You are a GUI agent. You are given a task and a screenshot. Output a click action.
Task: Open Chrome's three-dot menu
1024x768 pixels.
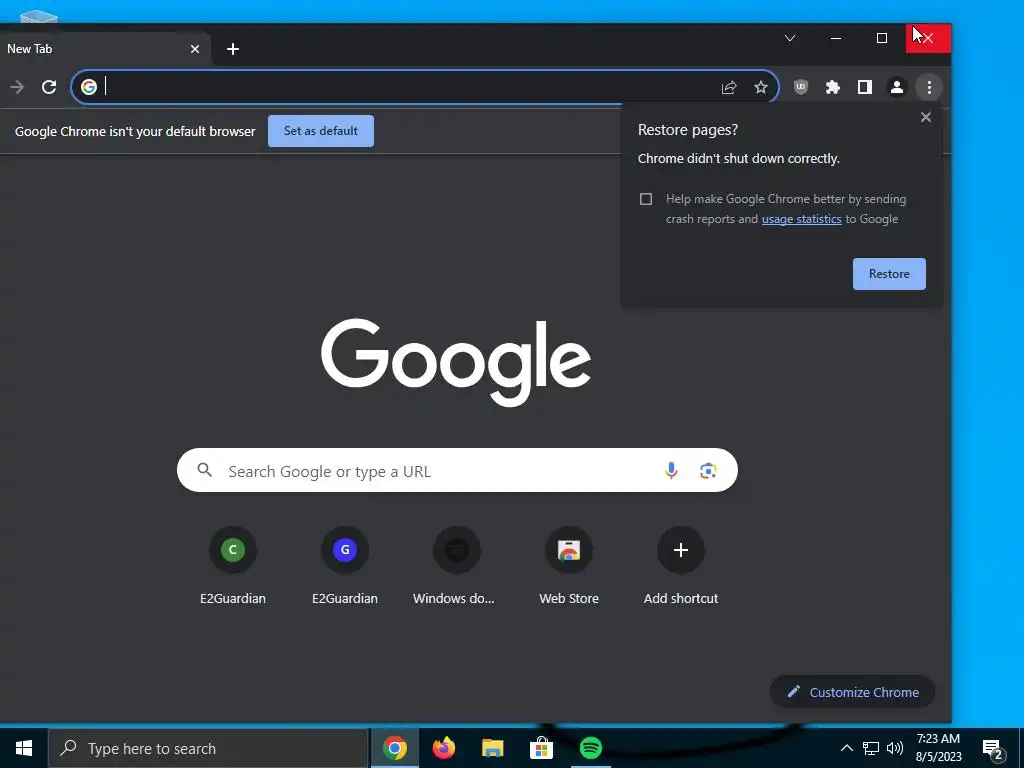[x=929, y=87]
